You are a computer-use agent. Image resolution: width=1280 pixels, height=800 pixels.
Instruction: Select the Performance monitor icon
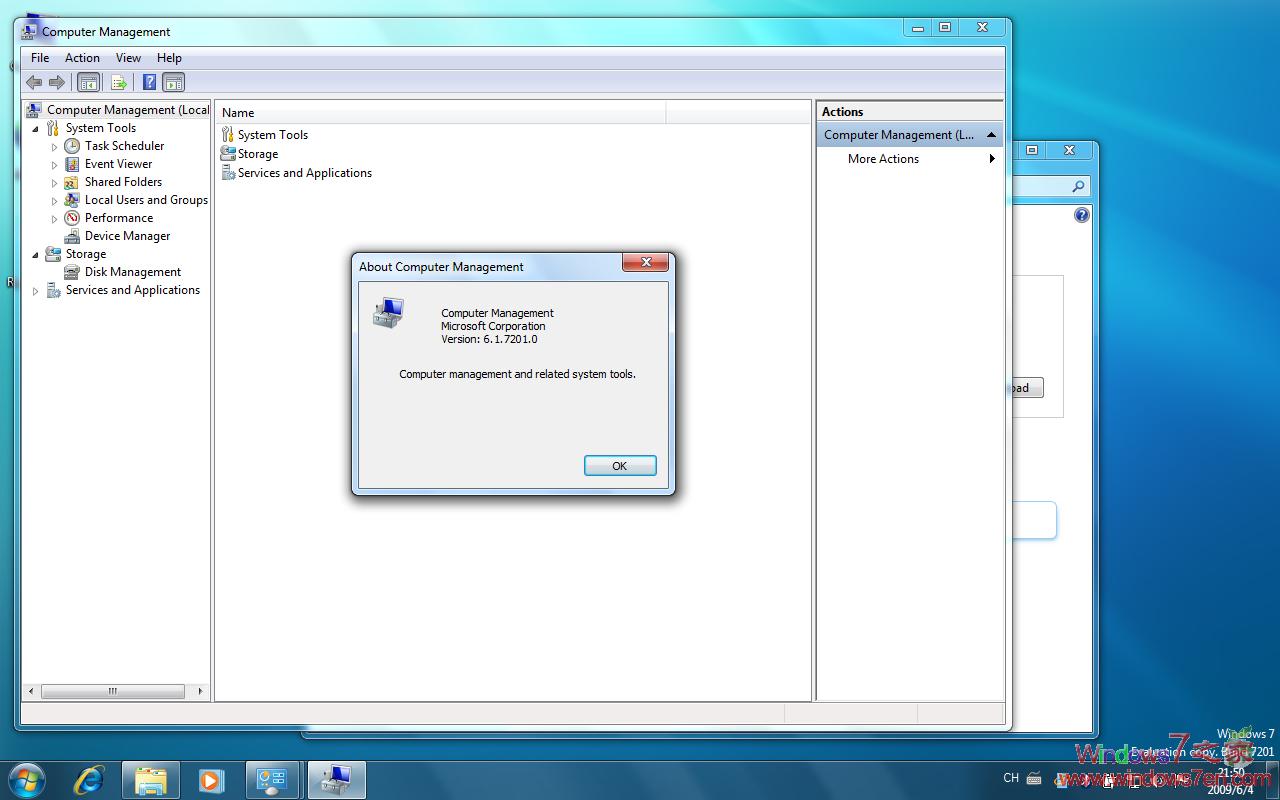click(72, 218)
